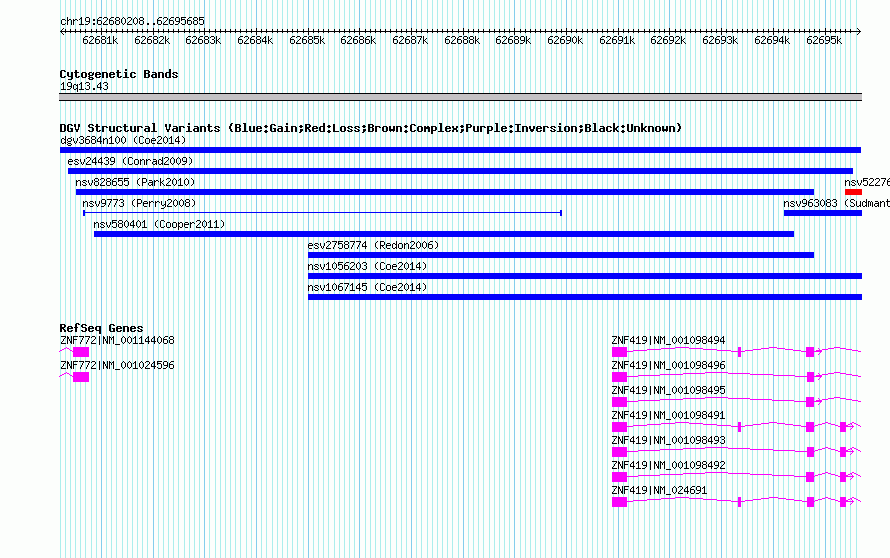Open nsv1067145 (Coe2014) variant label

click(367, 287)
